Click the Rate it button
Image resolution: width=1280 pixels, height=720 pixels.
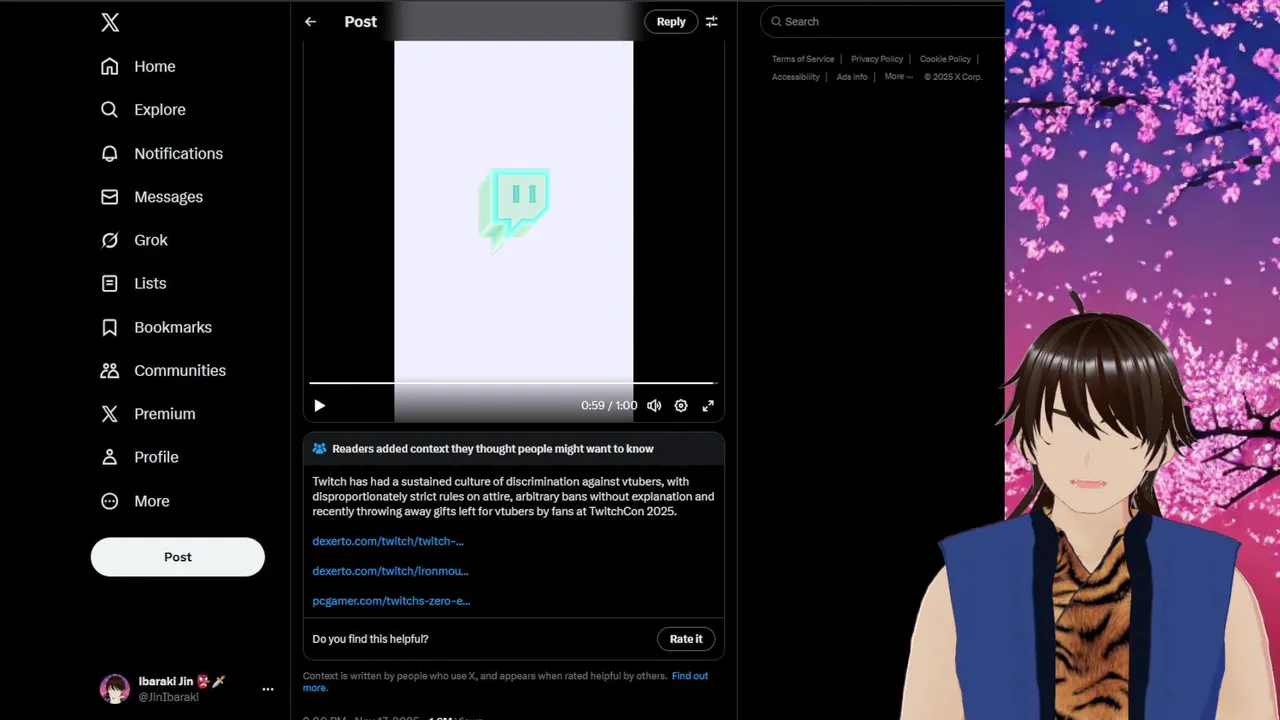[686, 639]
